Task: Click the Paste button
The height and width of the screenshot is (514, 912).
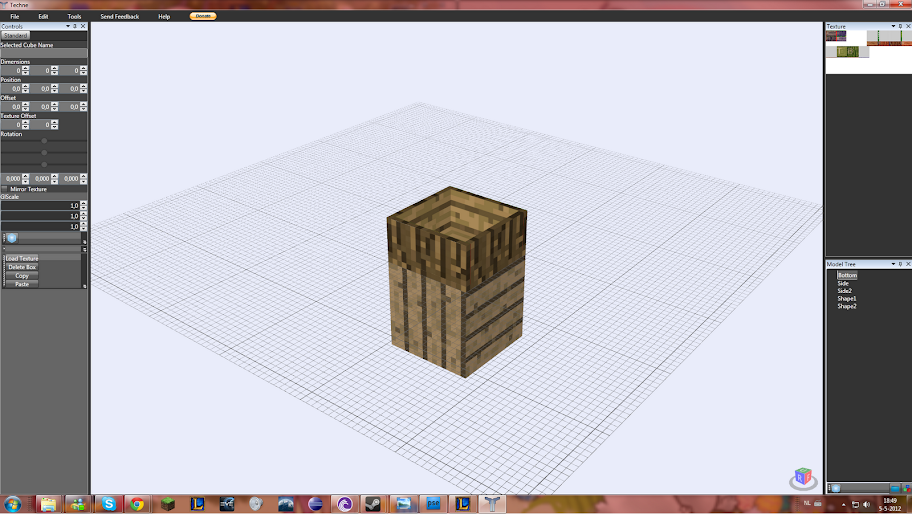Action: click(x=22, y=284)
